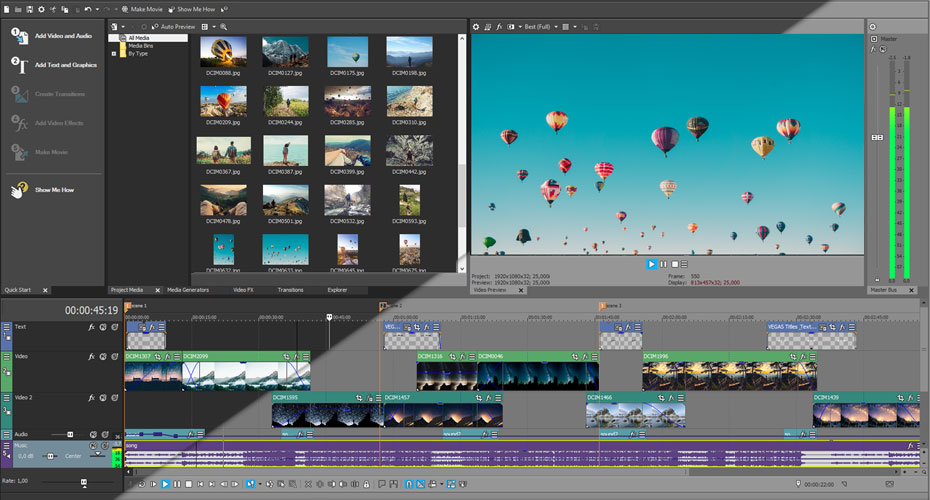Click the Open folder icon in top toolbar
The image size is (930, 500).
coord(18,9)
